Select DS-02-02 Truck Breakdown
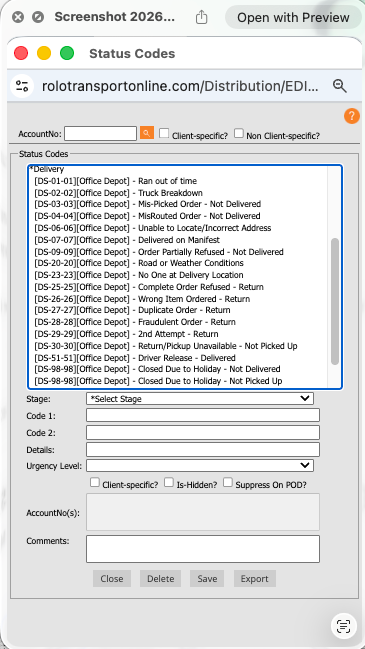 (x=178, y=193)
